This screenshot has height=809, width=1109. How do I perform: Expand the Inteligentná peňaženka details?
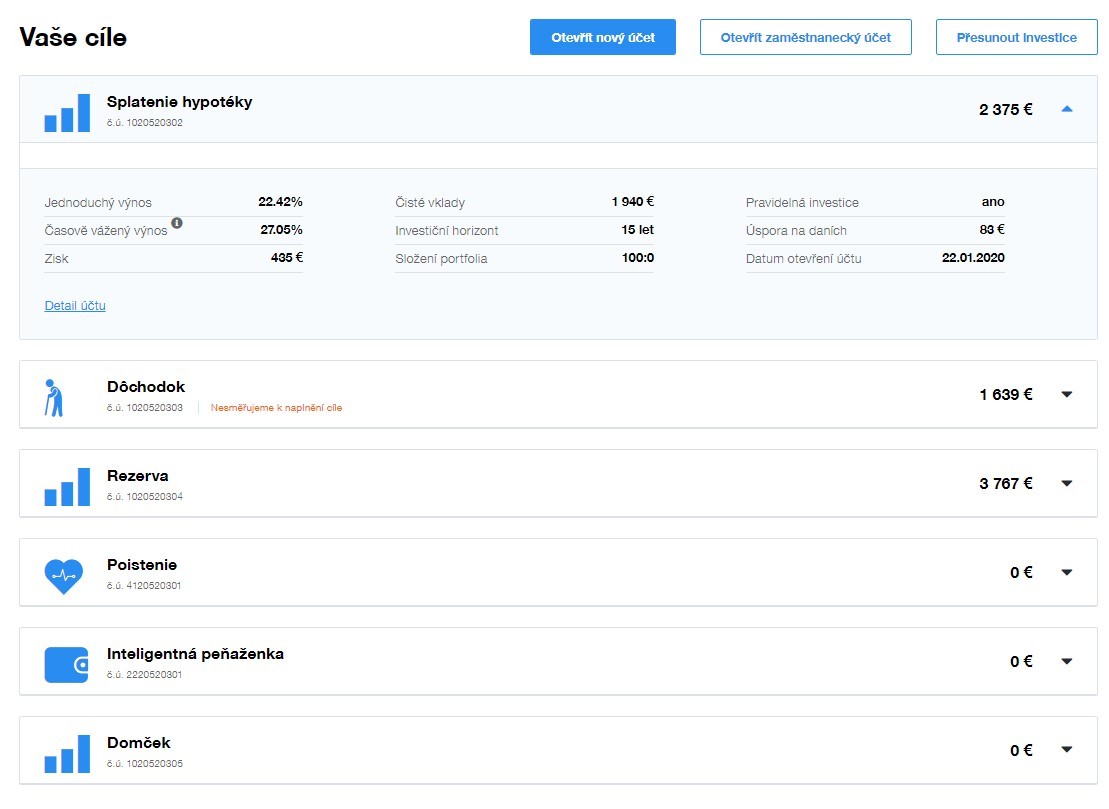tap(1066, 661)
